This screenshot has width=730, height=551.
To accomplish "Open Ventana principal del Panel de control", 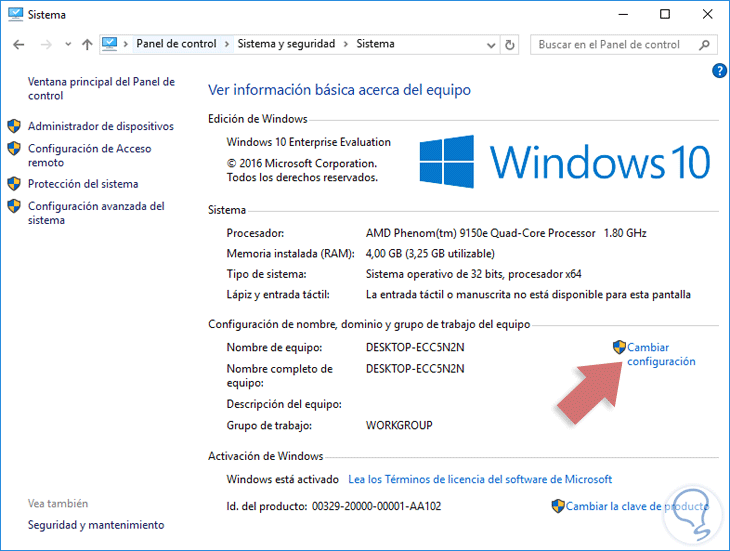I will click(x=101, y=88).
